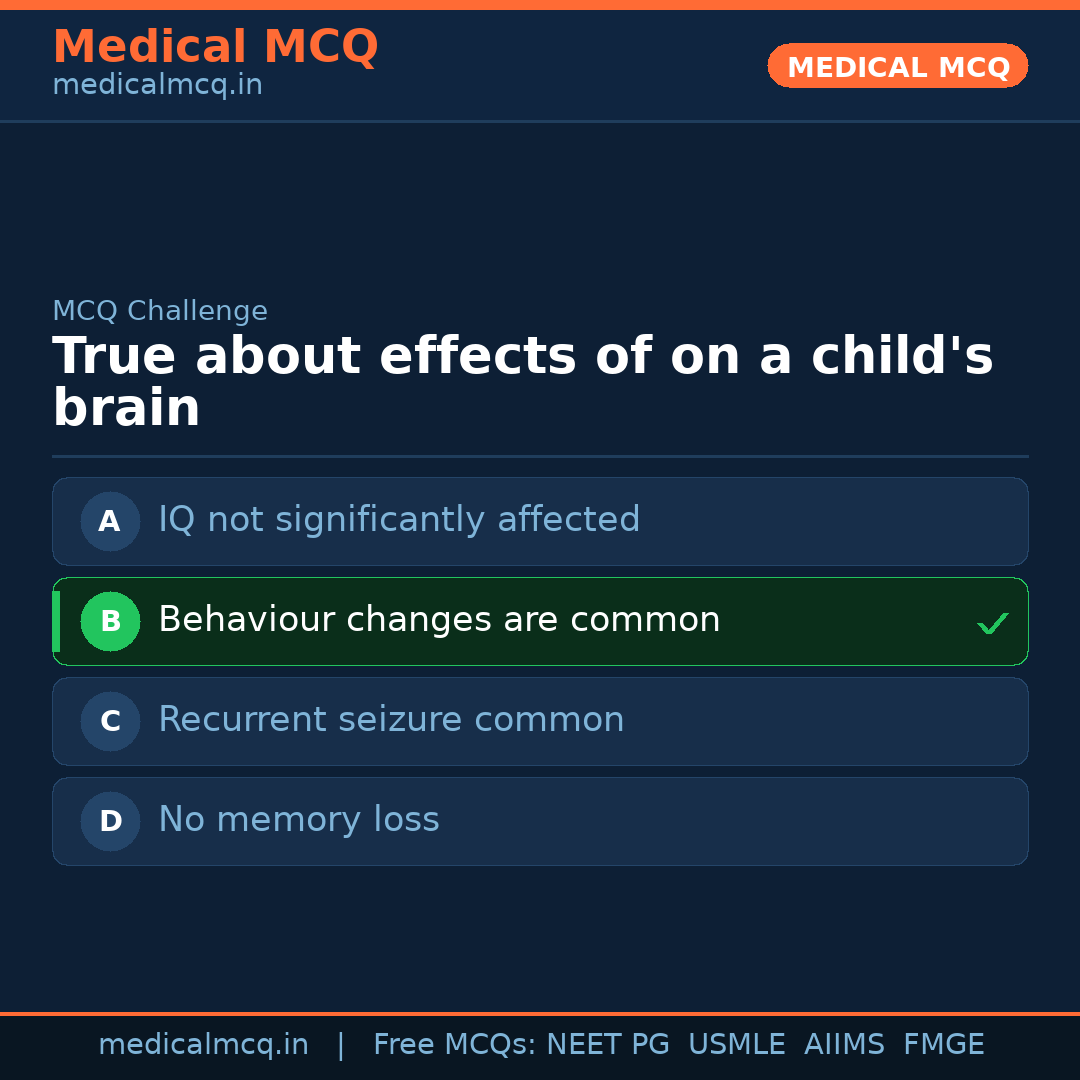
Task: Click FMGE in the footer
Action: click(943, 1045)
